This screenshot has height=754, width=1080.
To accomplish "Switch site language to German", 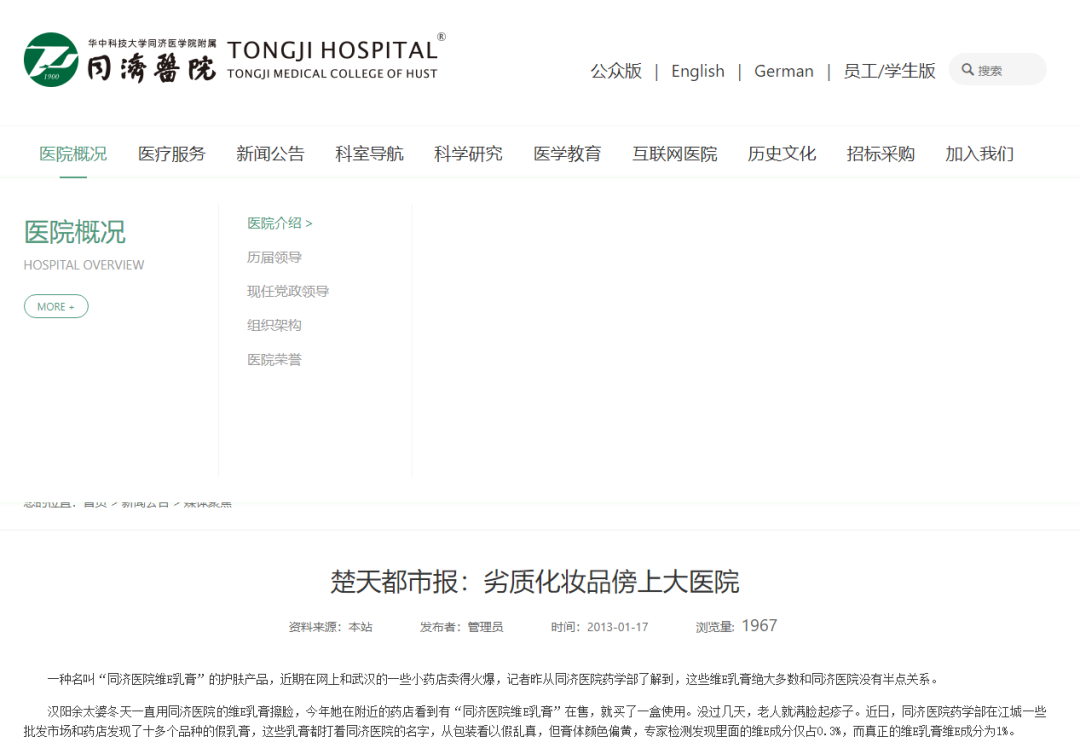I will click(783, 71).
